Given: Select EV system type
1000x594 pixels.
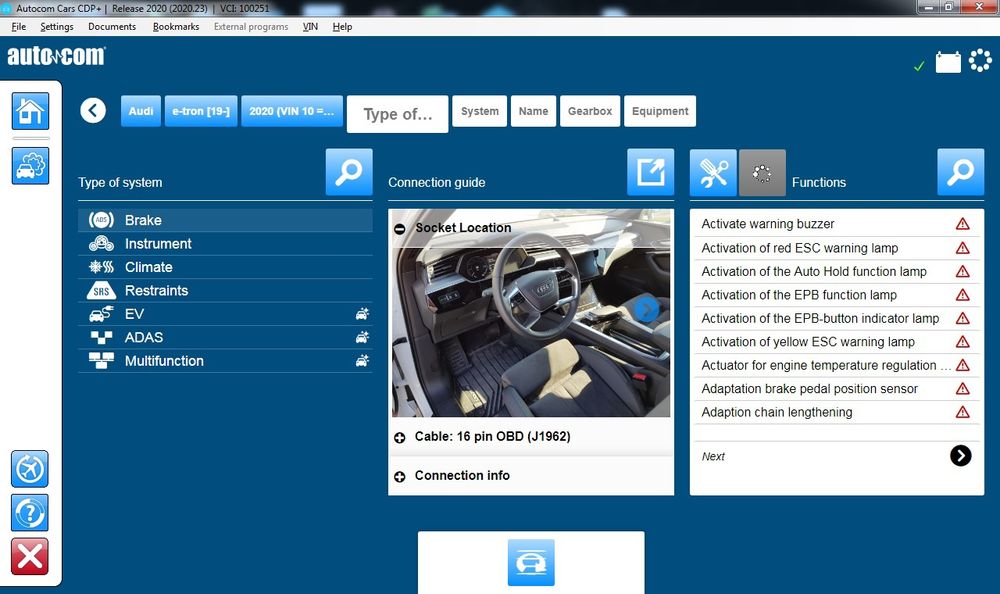Looking at the screenshot, I should click(x=225, y=314).
